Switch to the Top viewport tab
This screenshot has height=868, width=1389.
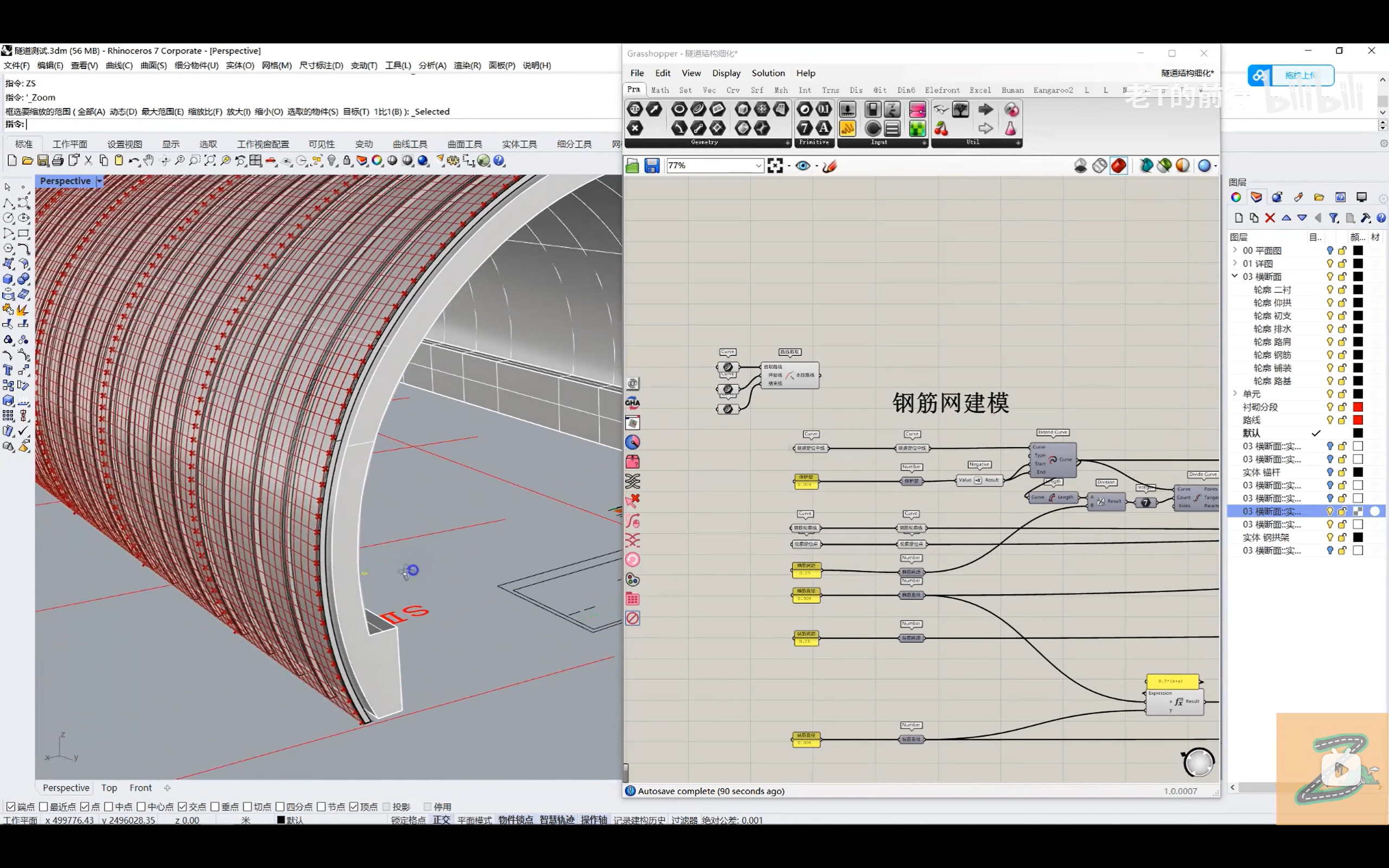(109, 788)
